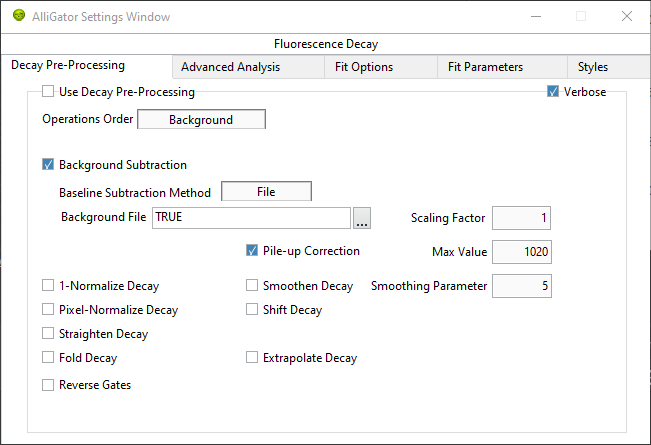
Task: Open Baseline Subtraction Method File selector
Action: pyautogui.click(x=266, y=191)
